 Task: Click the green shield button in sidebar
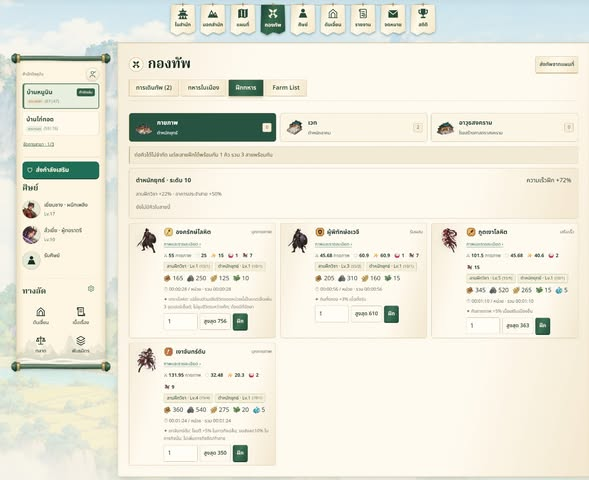click(61, 170)
